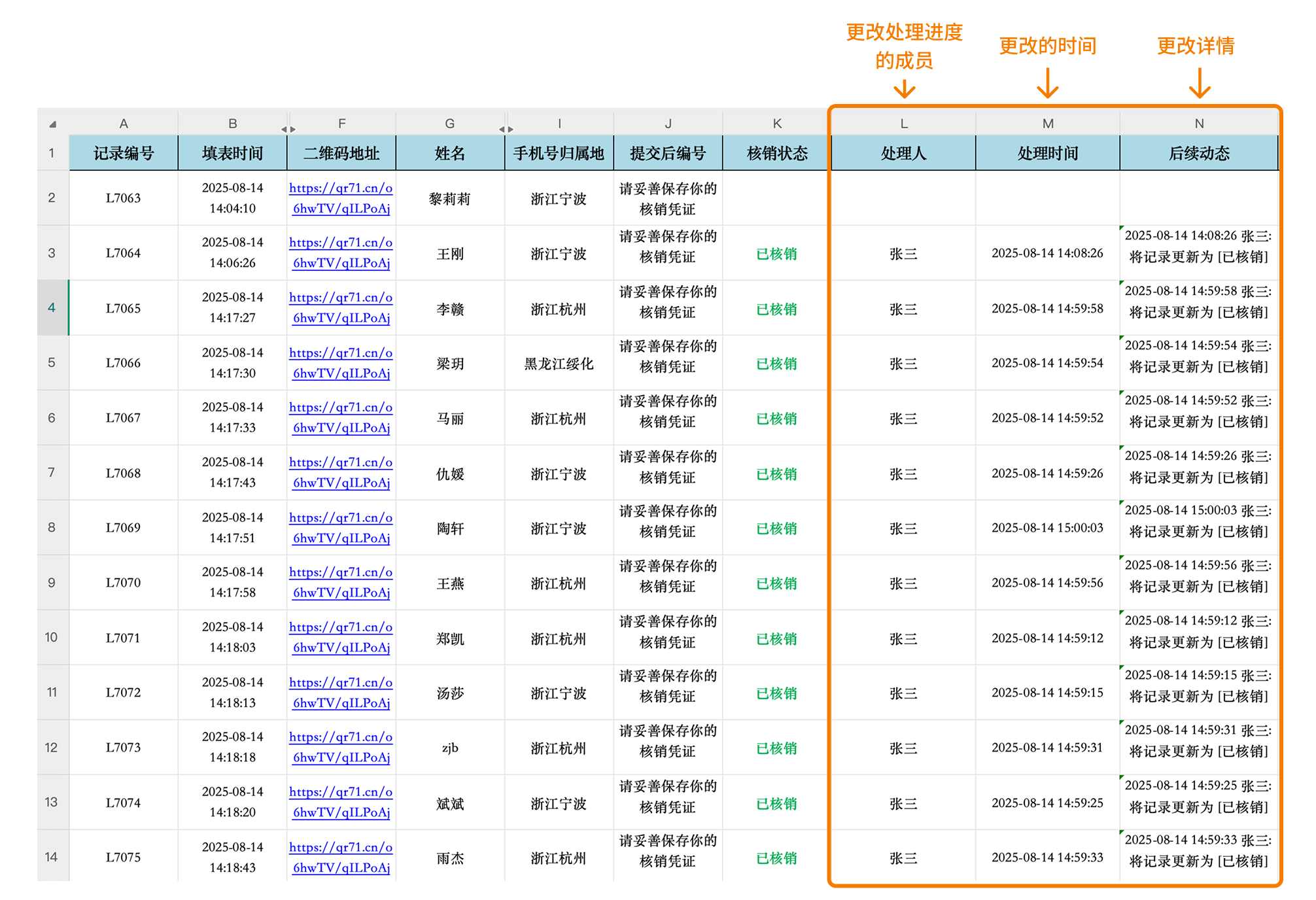Click the 核销状态 header cell
This screenshot has width=1316, height=900.
(777, 154)
